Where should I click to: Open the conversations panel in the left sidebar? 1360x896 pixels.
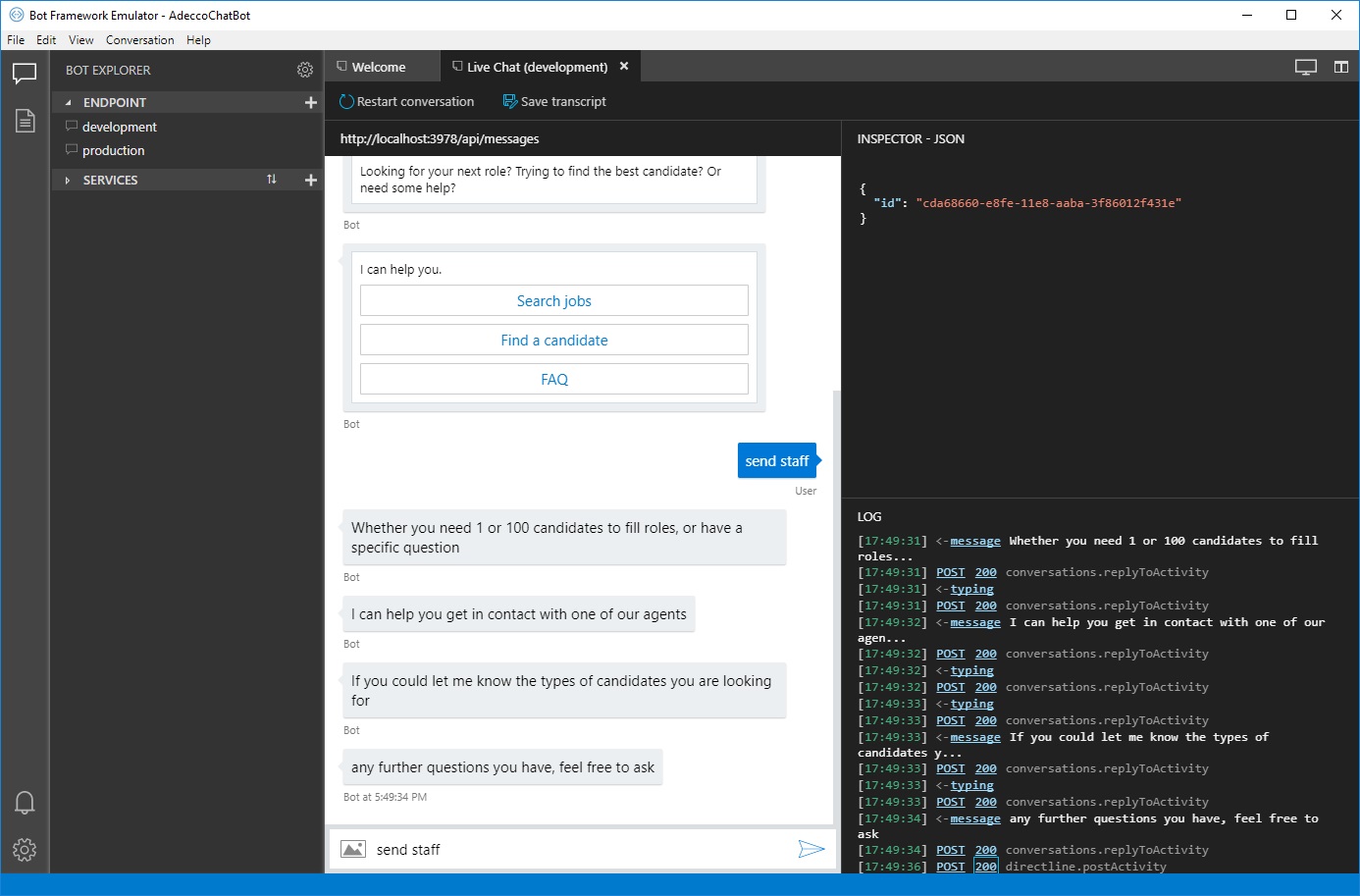[25, 74]
